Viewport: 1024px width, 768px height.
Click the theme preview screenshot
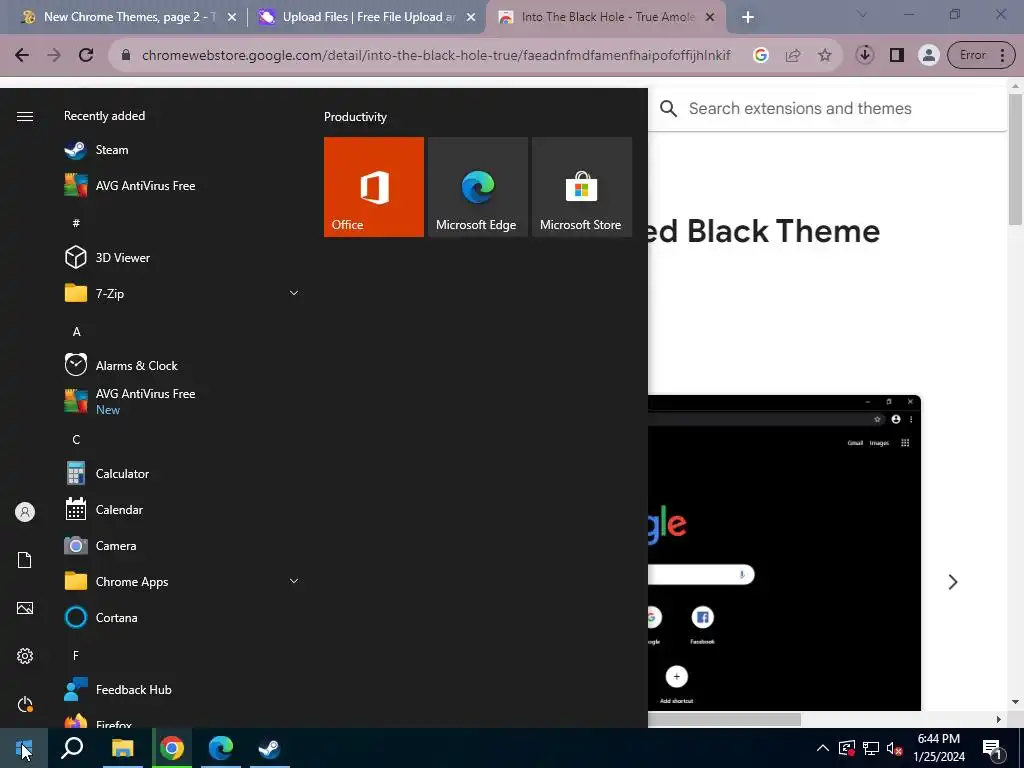pyautogui.click(x=784, y=552)
